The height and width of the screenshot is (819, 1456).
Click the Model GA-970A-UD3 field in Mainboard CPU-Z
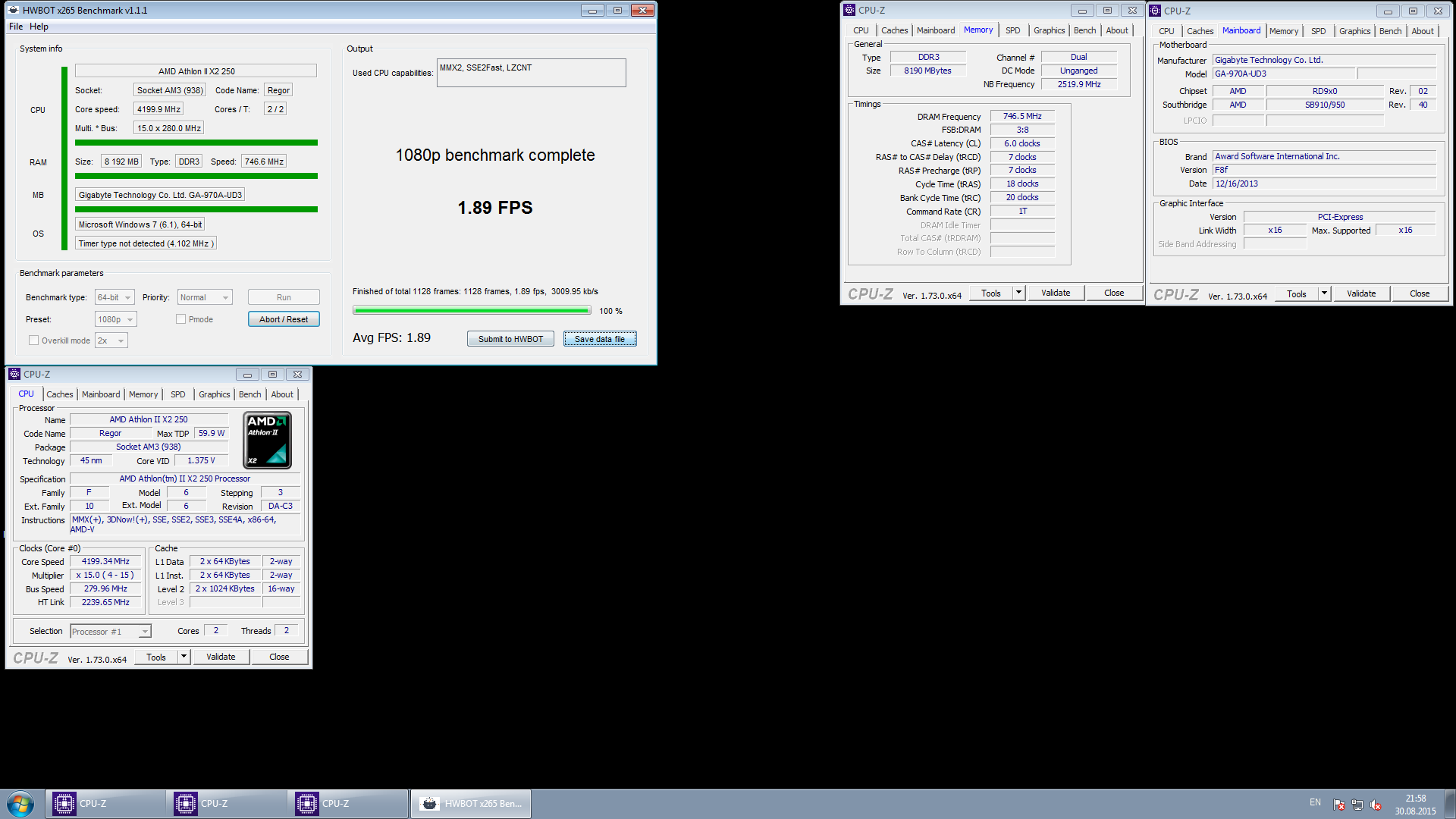click(1283, 74)
